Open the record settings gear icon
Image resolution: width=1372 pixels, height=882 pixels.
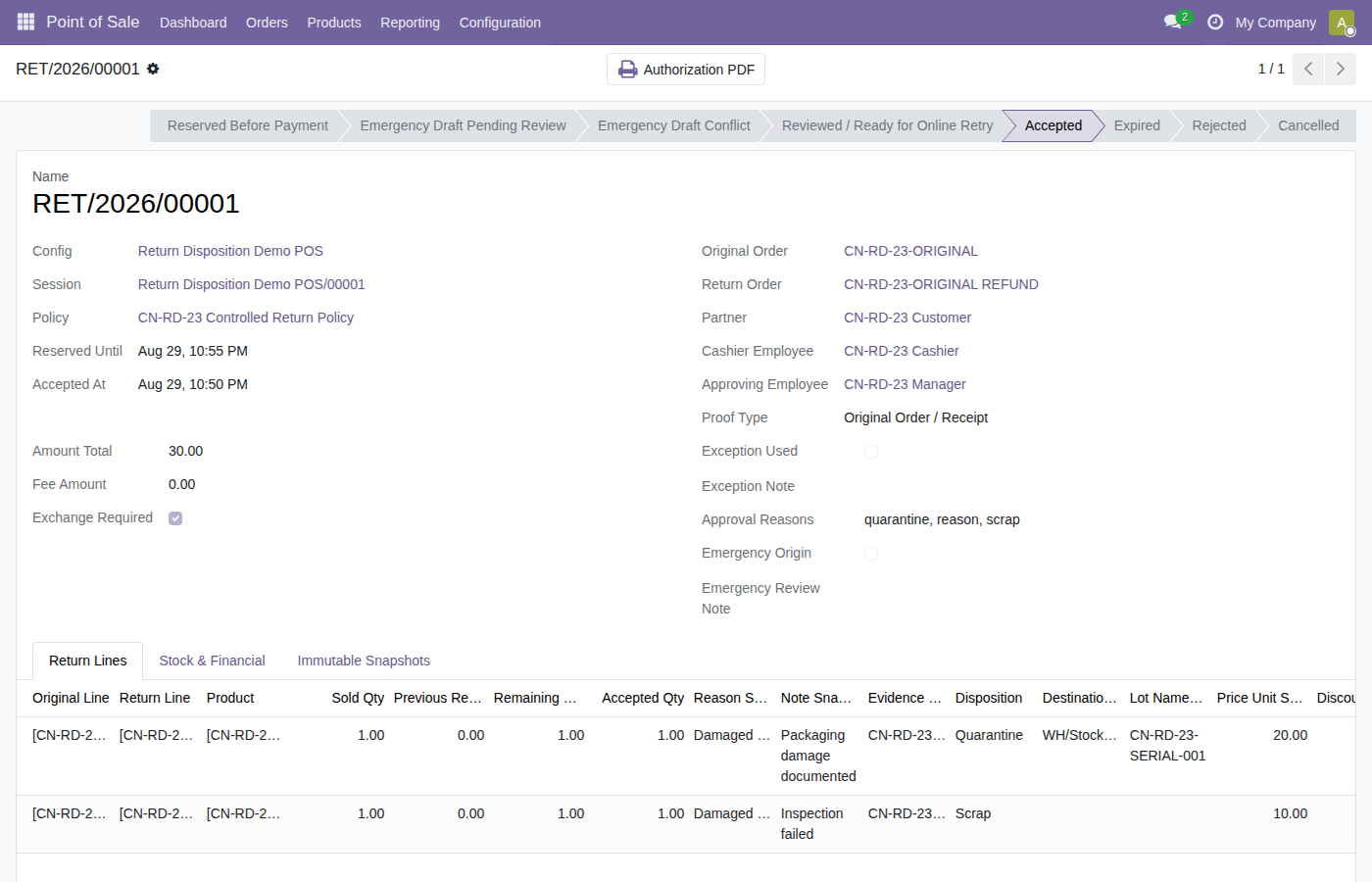153,69
